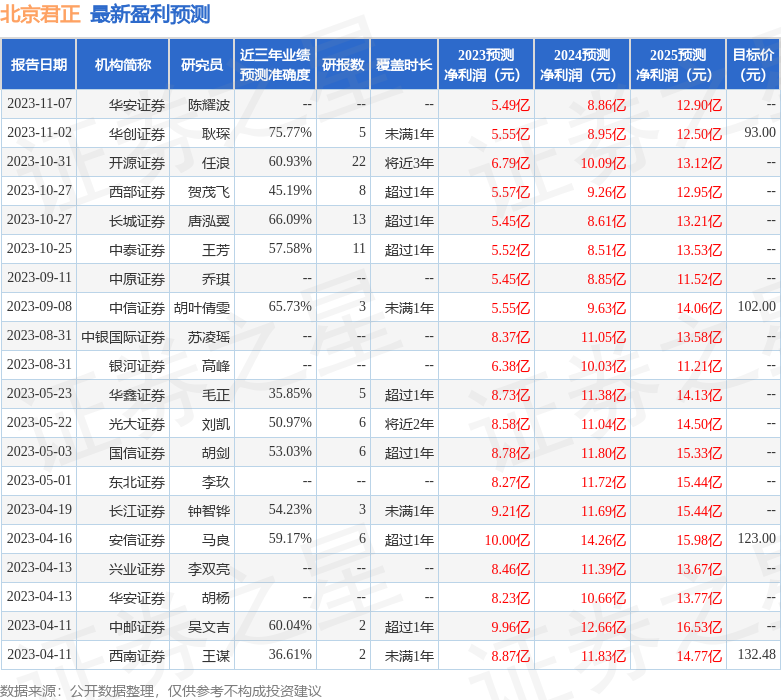
Task: Select researcher 胡剑
Action: [216, 452]
